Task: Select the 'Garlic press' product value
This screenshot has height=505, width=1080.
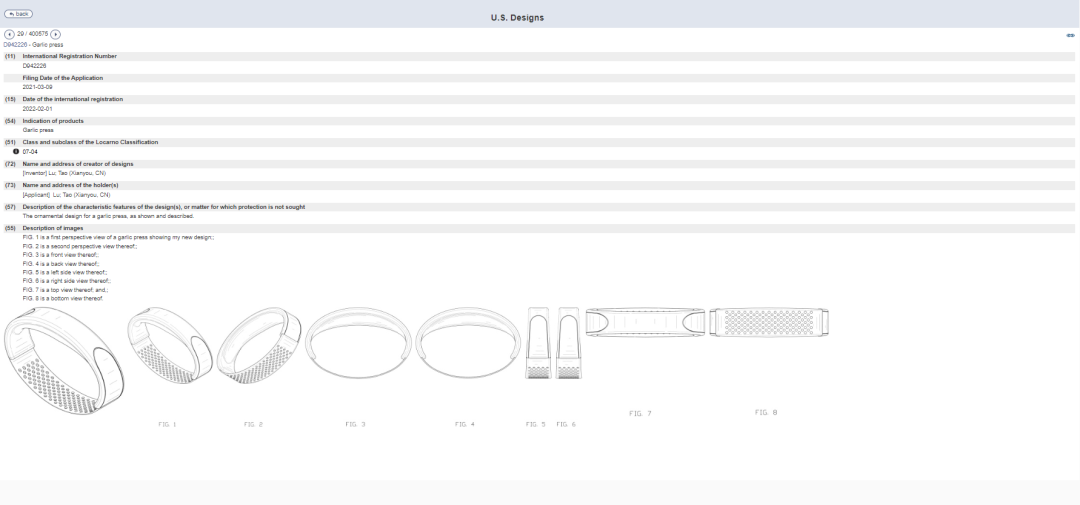Action: click(x=38, y=130)
